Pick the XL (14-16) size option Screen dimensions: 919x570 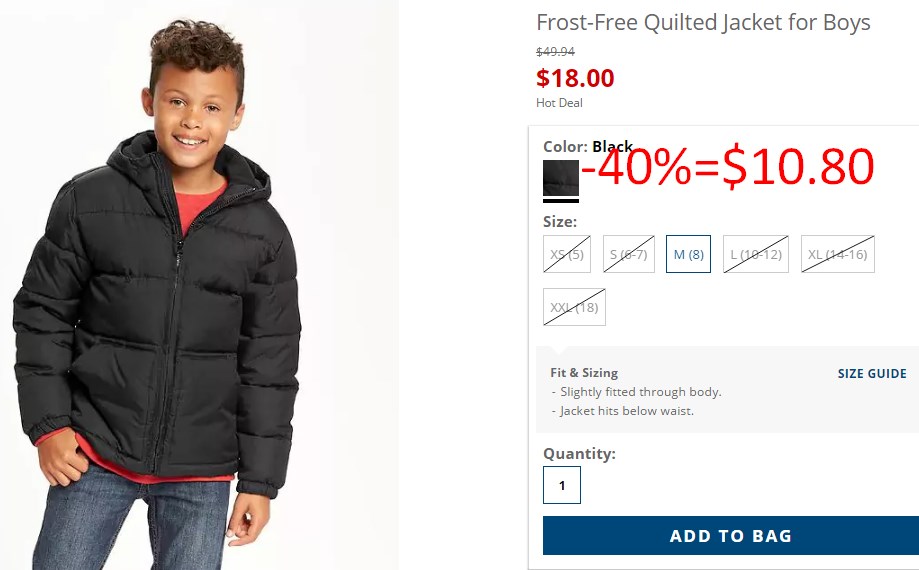[x=838, y=254]
